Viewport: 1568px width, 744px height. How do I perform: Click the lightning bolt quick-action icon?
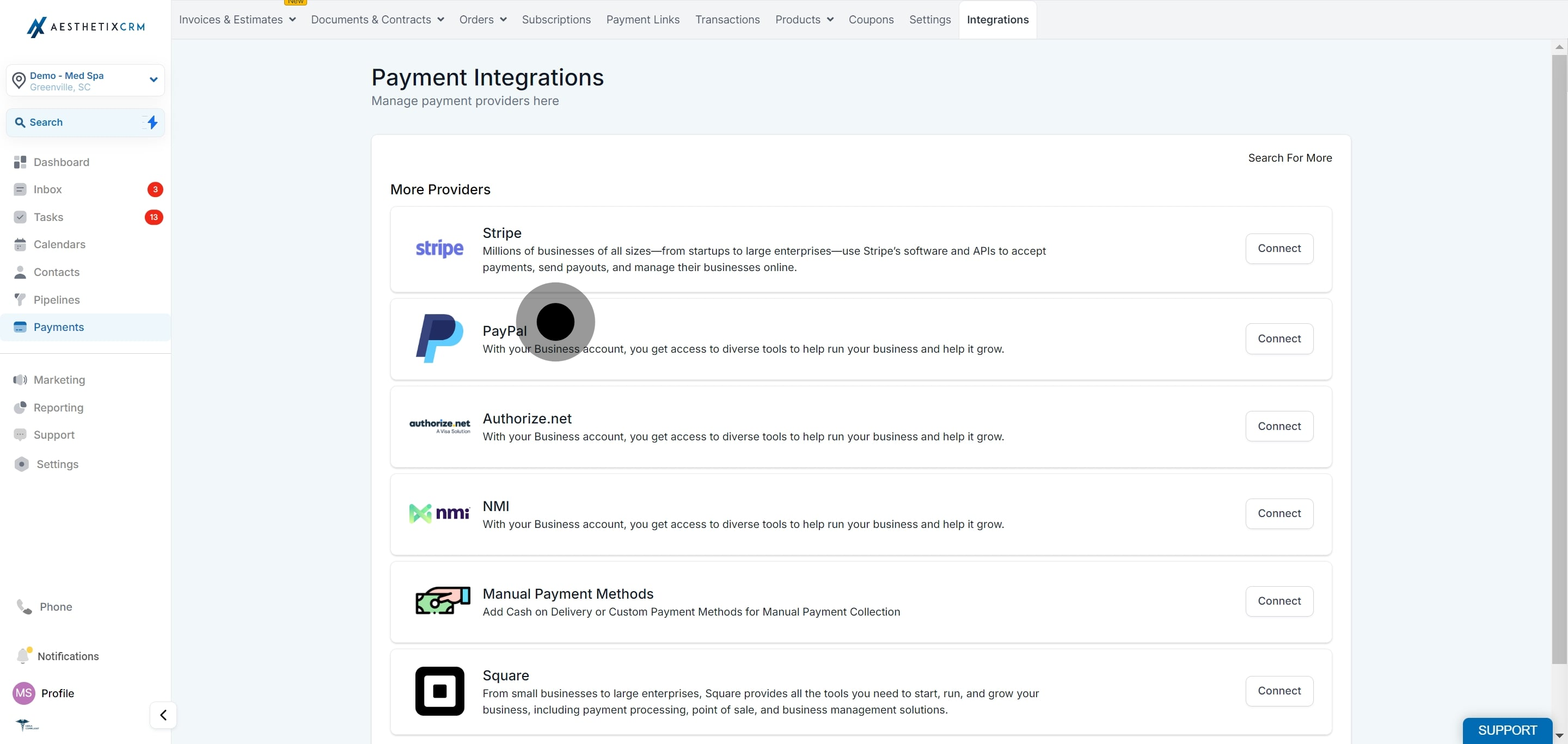[152, 122]
